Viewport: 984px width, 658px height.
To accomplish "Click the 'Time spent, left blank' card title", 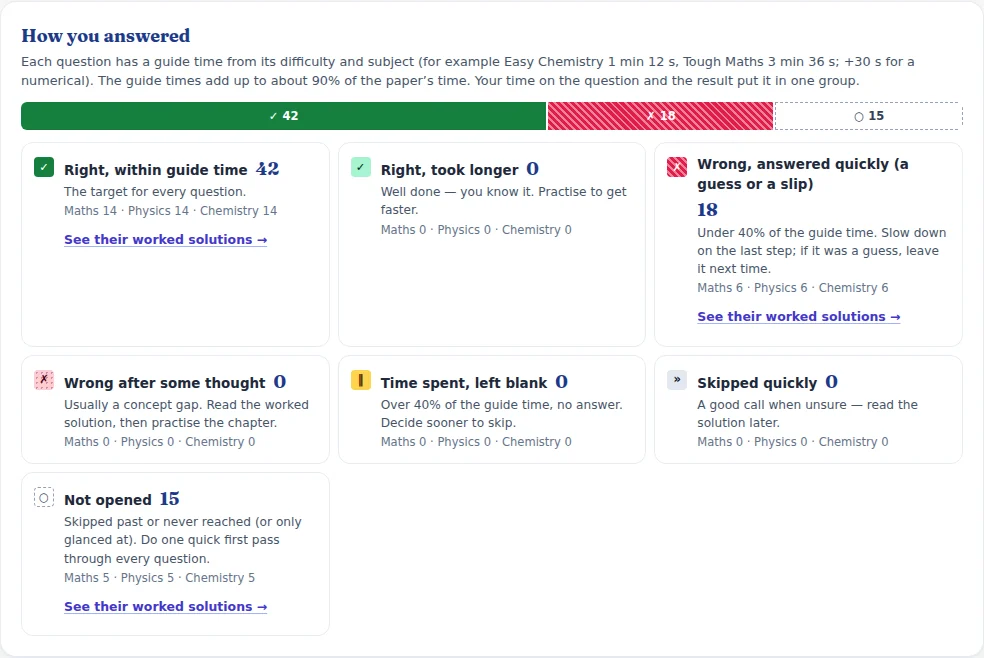I will pos(464,383).
